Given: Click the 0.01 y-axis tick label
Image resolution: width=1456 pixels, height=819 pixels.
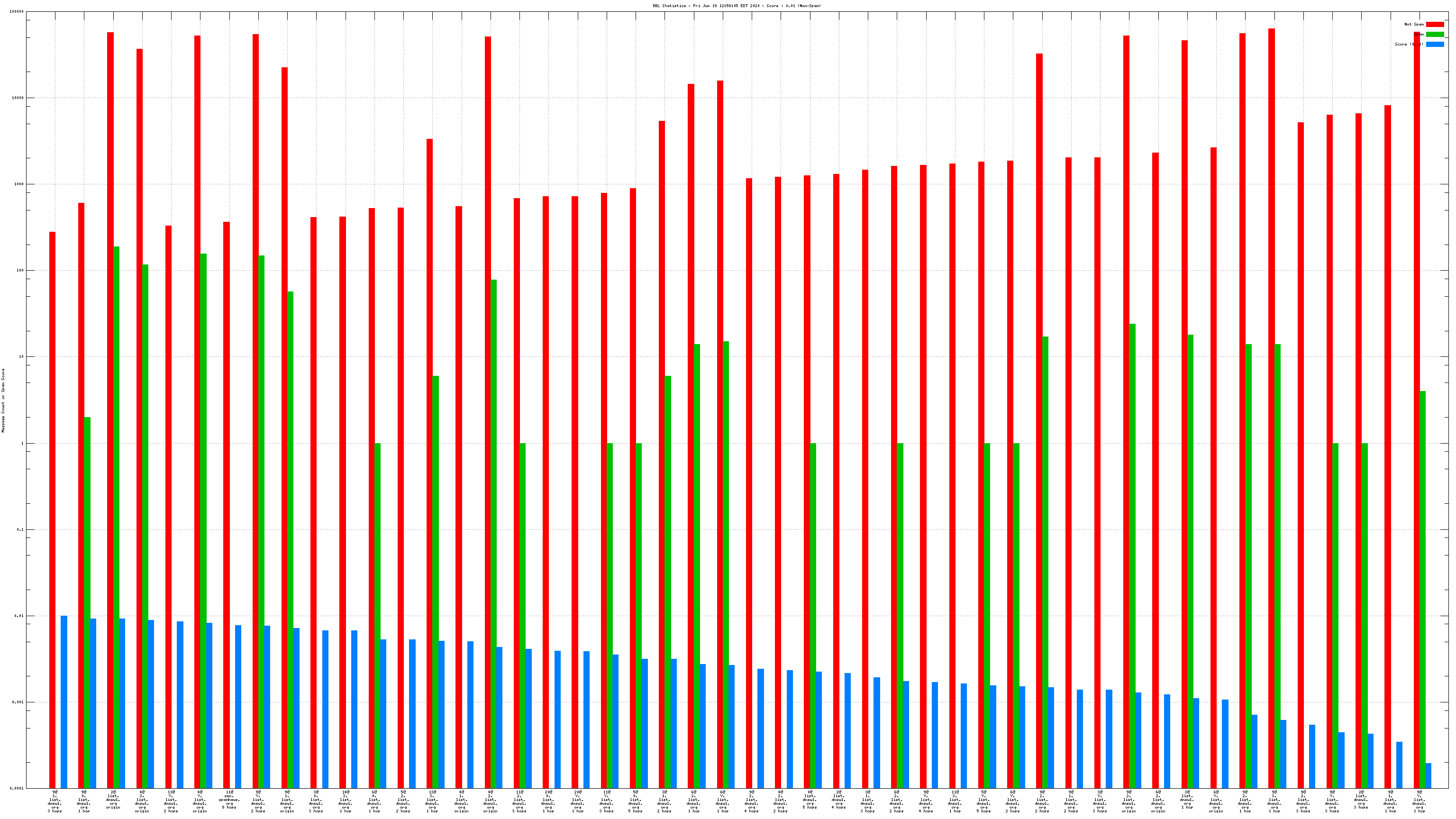Looking at the screenshot, I should coord(18,616).
